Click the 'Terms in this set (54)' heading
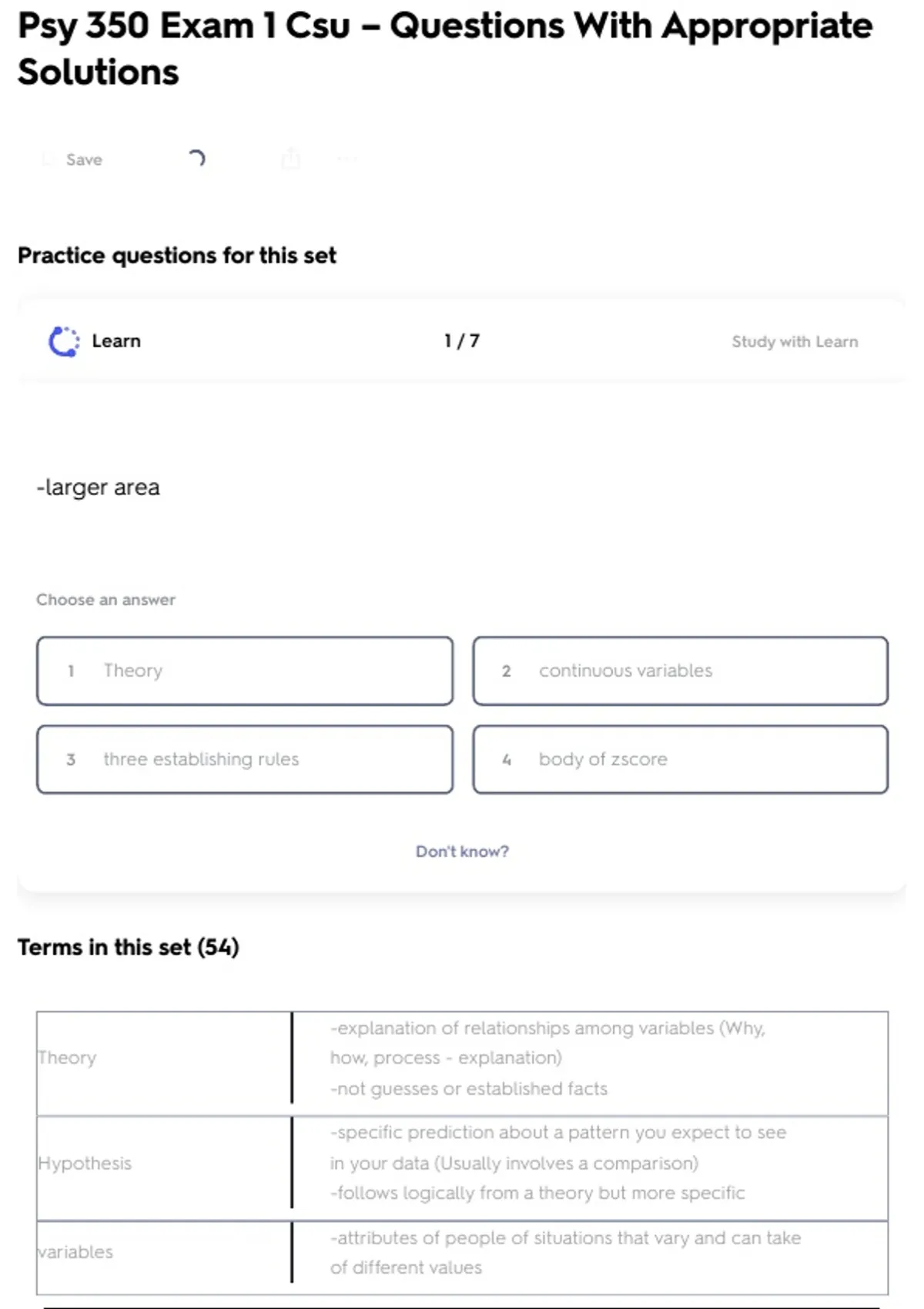924x1309 pixels. (129, 947)
